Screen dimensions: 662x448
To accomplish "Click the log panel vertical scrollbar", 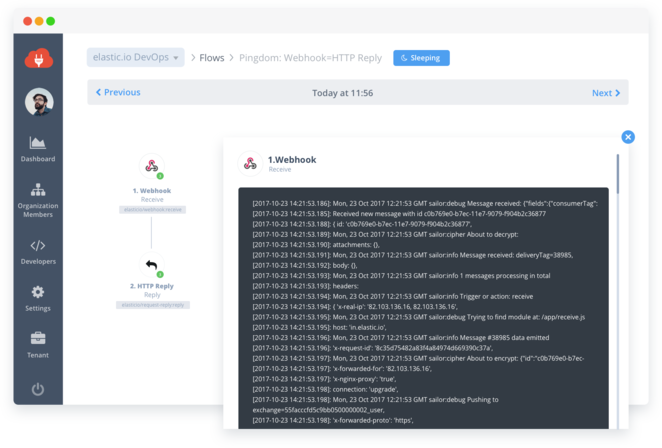I will [618, 174].
